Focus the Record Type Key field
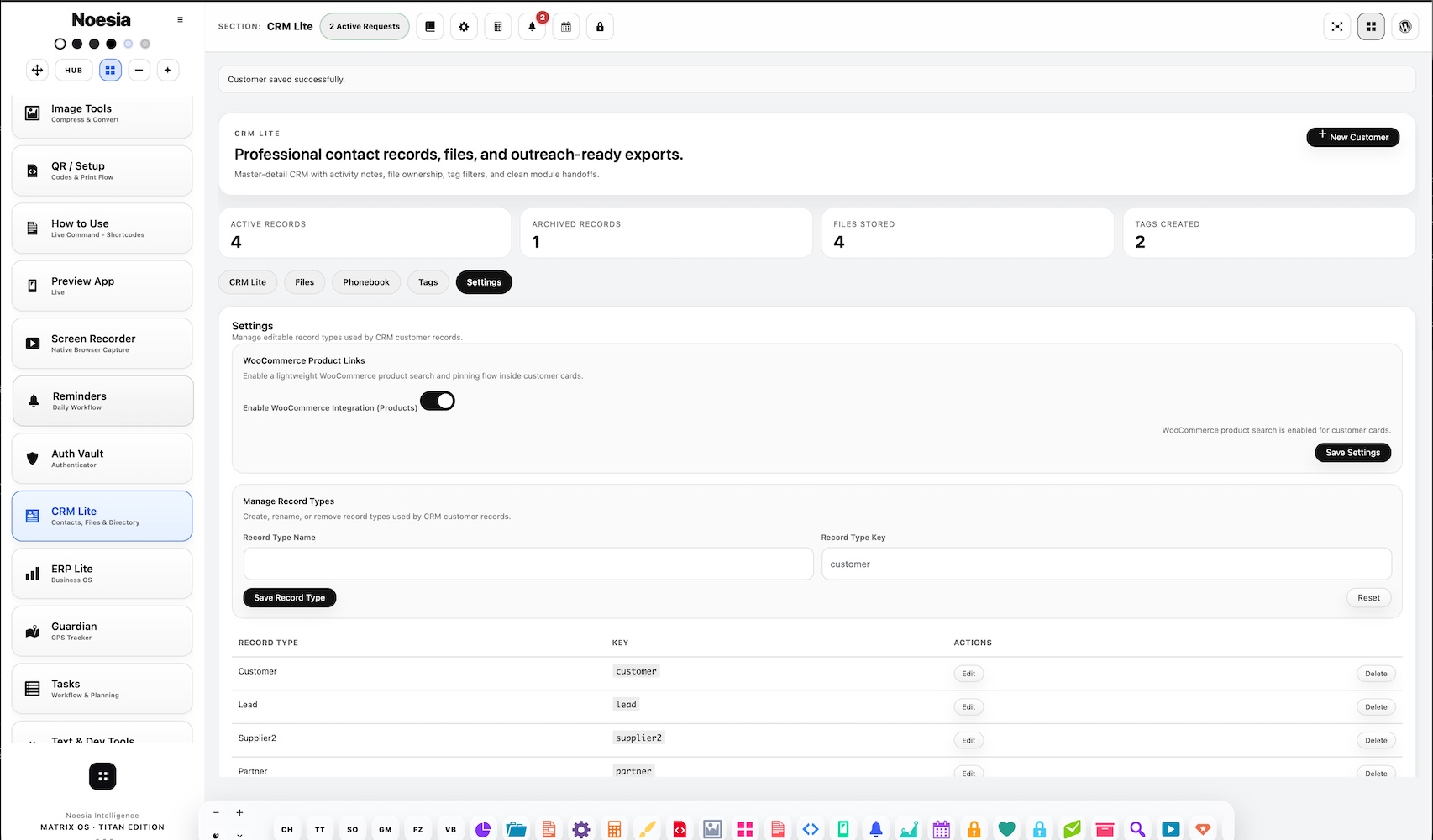This screenshot has height=840, width=1433. pyautogui.click(x=1106, y=564)
